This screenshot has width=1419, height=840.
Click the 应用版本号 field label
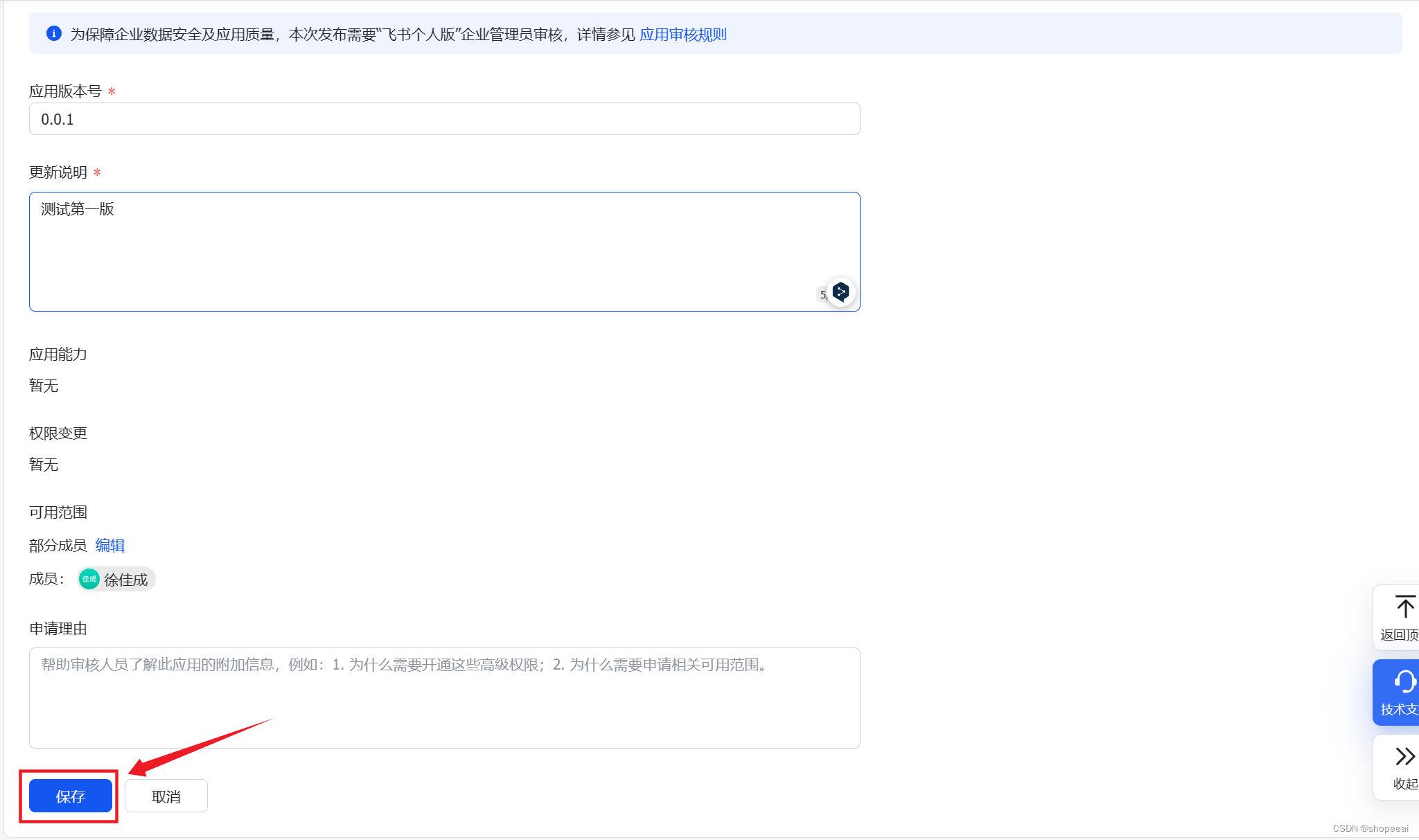point(65,91)
